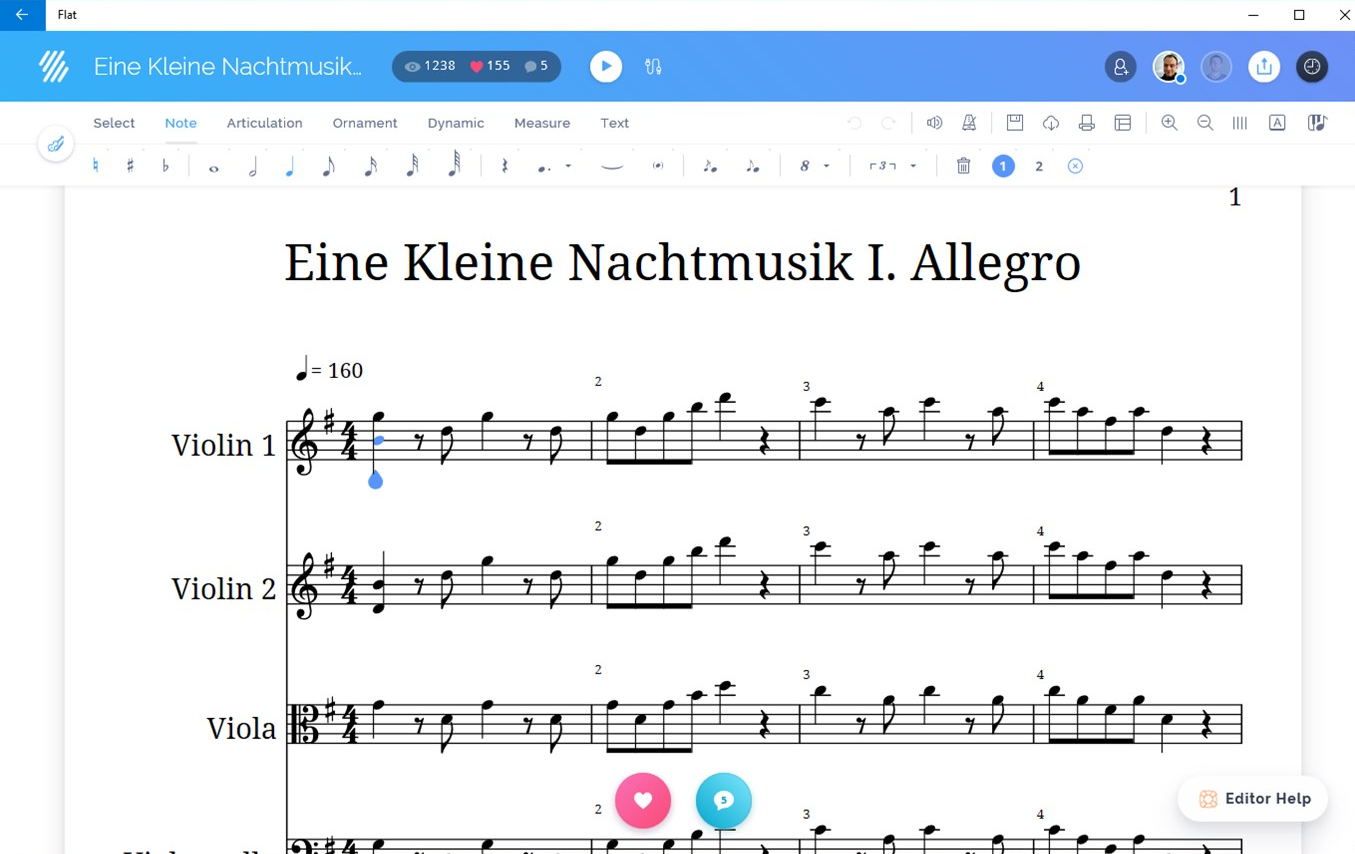This screenshot has width=1355, height=854.
Task: Open the Dynamic toolbar tab
Action: tap(456, 123)
